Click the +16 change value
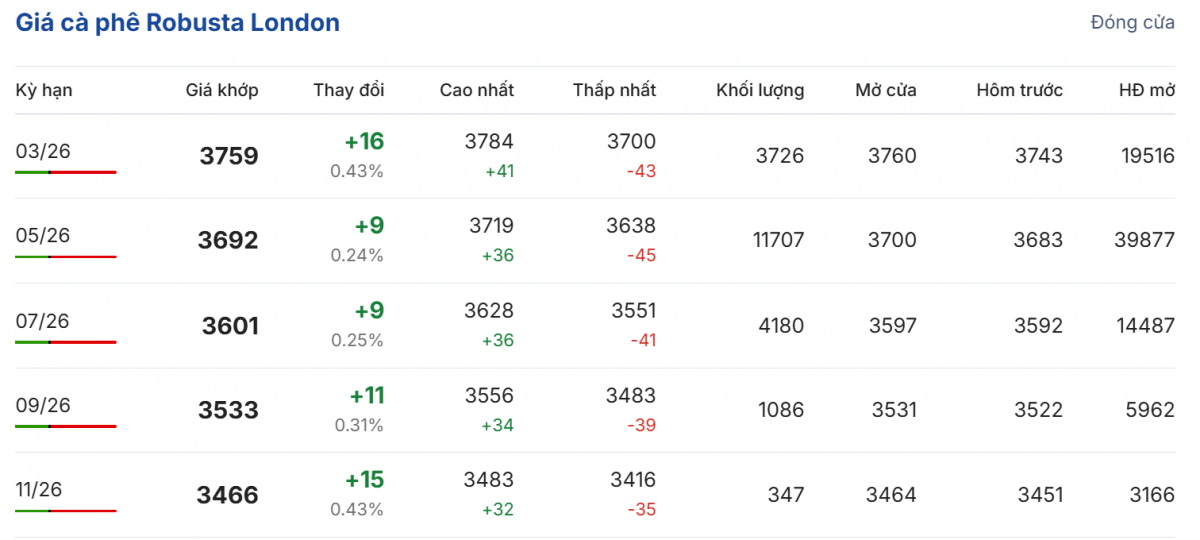This screenshot has height=540, width=1200. (364, 142)
